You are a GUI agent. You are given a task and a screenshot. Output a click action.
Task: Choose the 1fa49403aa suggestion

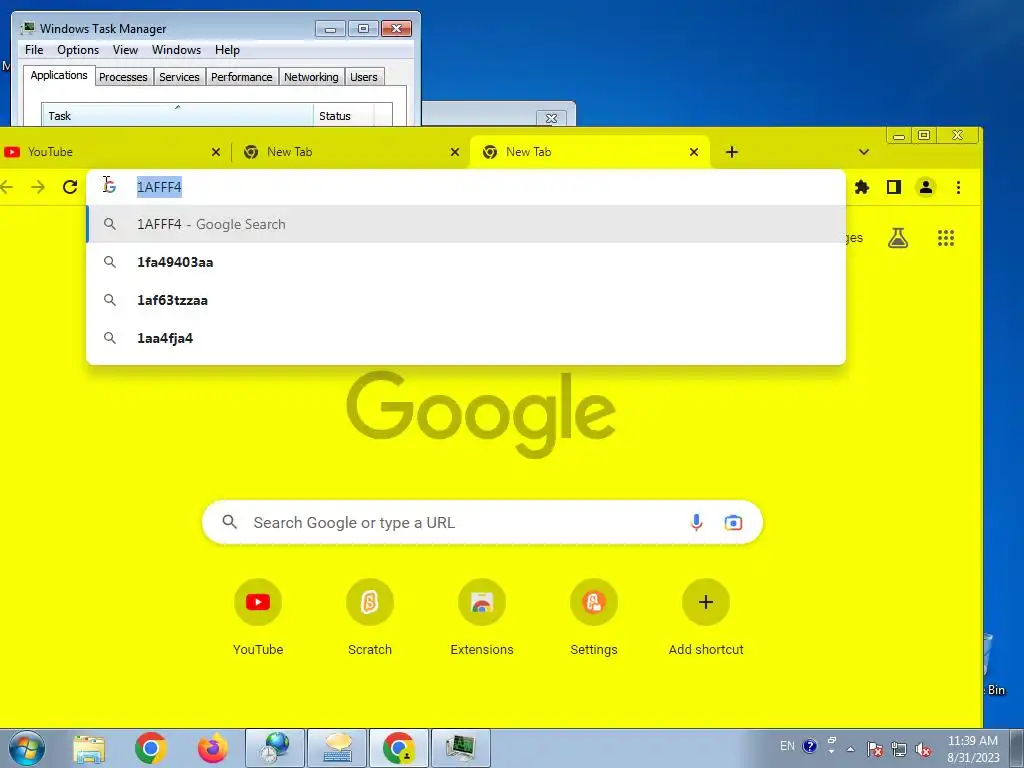[466, 262]
